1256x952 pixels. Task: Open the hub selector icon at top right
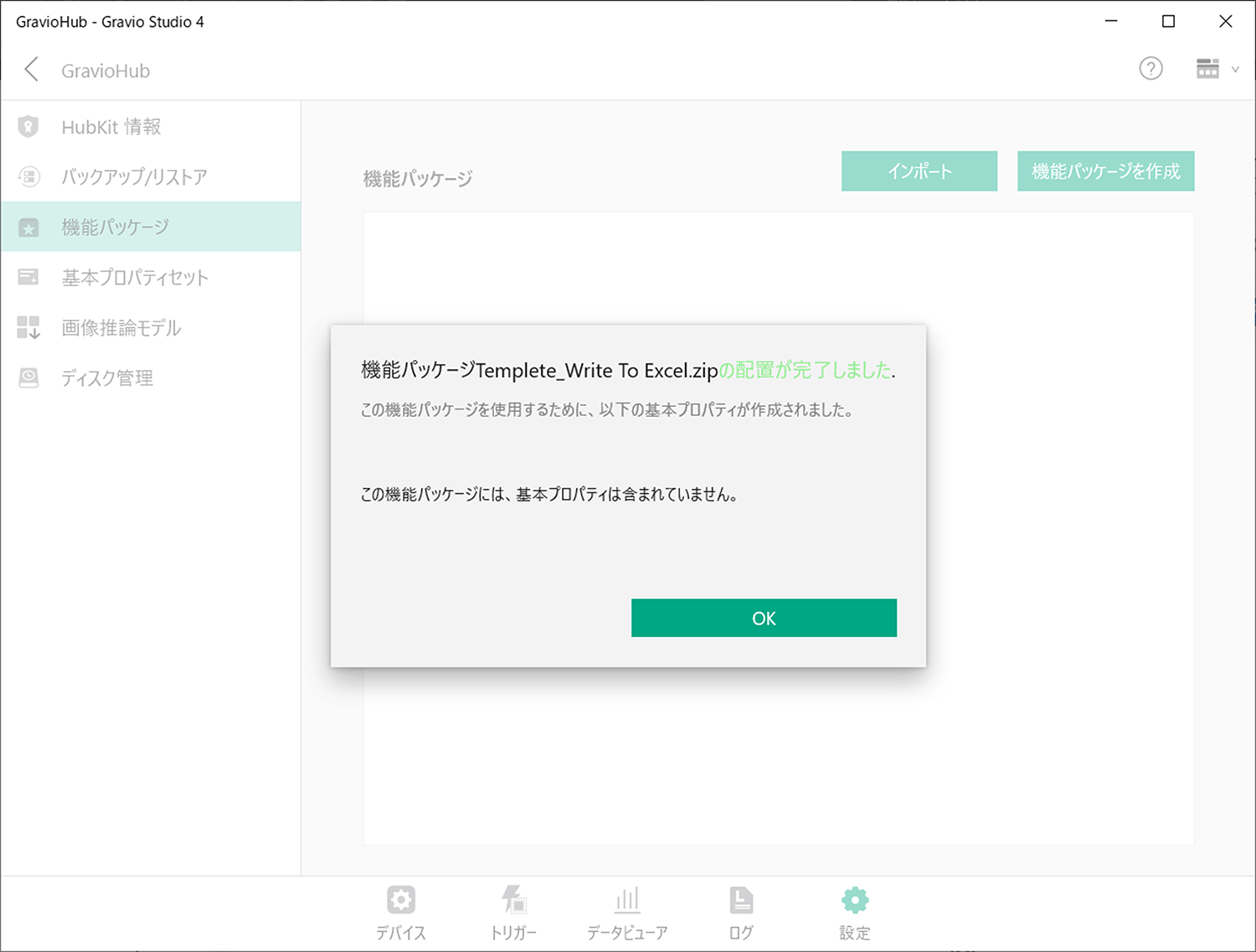click(x=1207, y=69)
